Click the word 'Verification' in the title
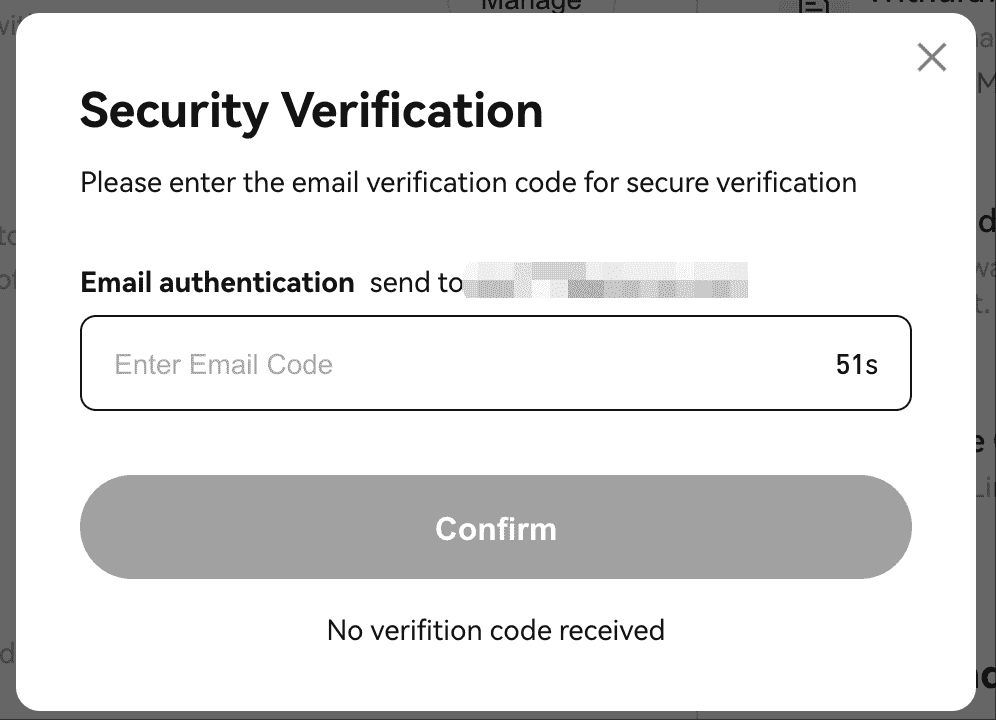996x720 pixels. (413, 110)
